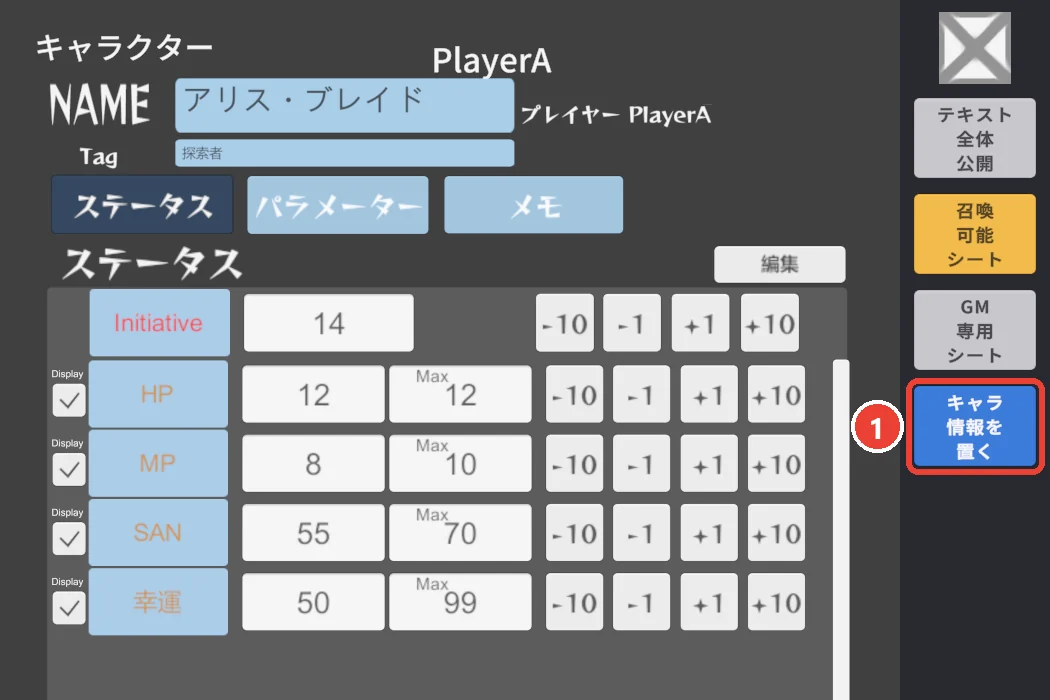Click the プレイヤー PlayerA label
The height and width of the screenshot is (700, 1050).
(615, 115)
